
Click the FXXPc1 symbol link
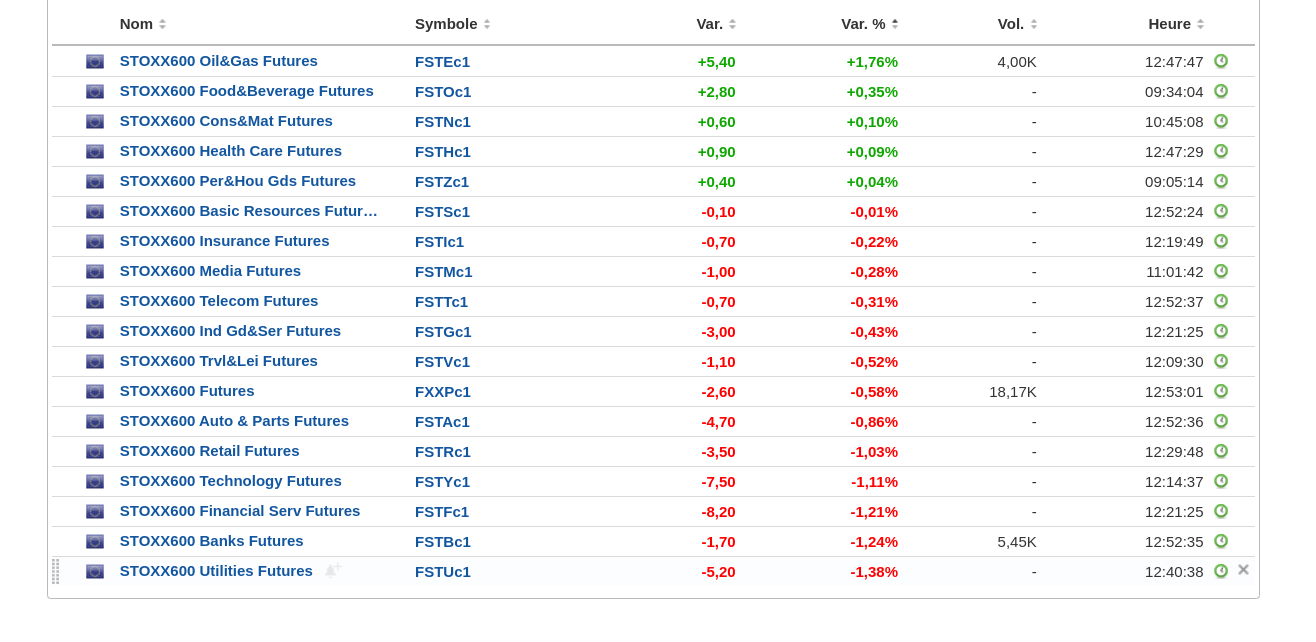click(442, 391)
